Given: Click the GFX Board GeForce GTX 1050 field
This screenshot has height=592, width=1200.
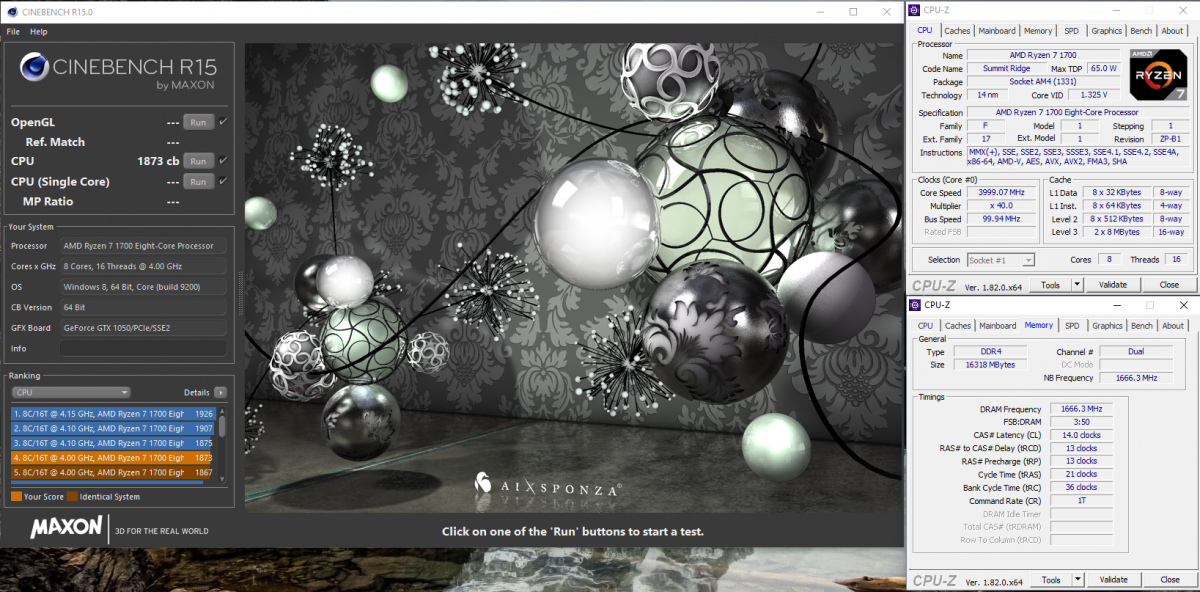Looking at the screenshot, I should tap(143, 328).
